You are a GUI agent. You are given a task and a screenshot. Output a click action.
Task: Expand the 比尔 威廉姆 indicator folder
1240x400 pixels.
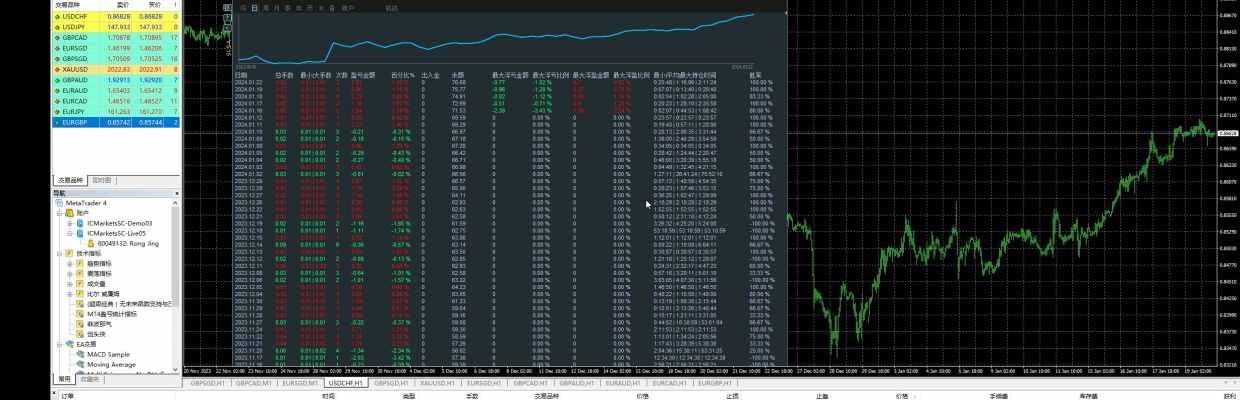(x=70, y=294)
